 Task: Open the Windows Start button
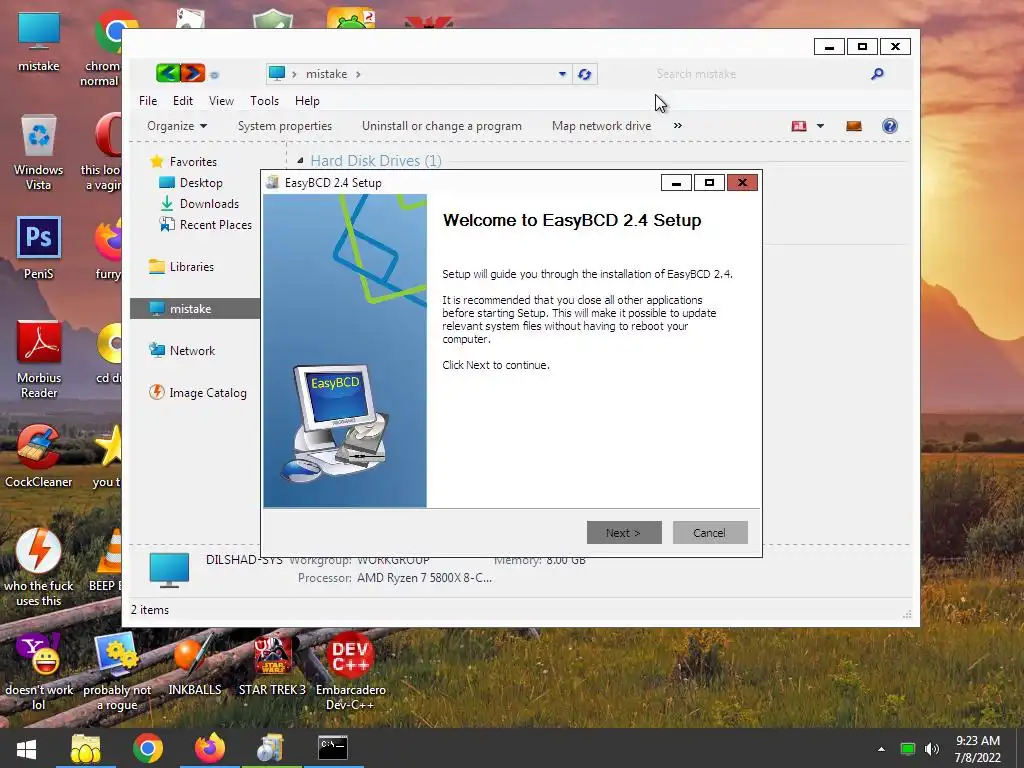[x=26, y=749]
